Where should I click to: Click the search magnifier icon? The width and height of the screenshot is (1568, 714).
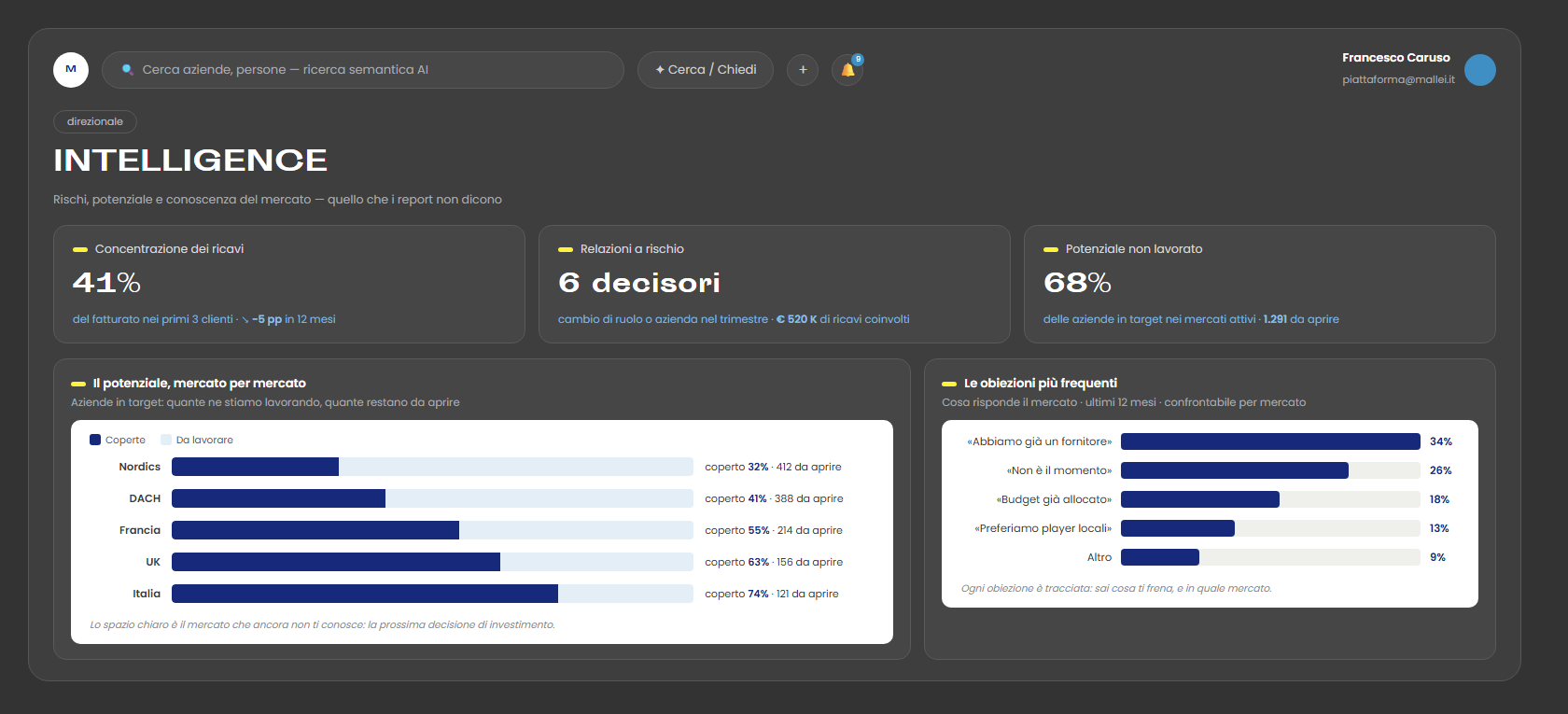[x=128, y=70]
